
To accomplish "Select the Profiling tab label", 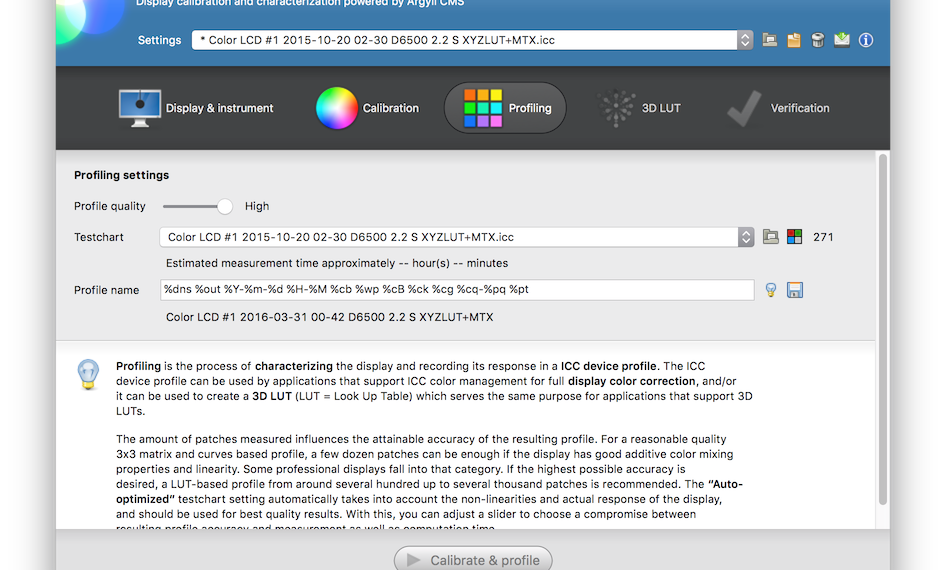I will 530,108.
